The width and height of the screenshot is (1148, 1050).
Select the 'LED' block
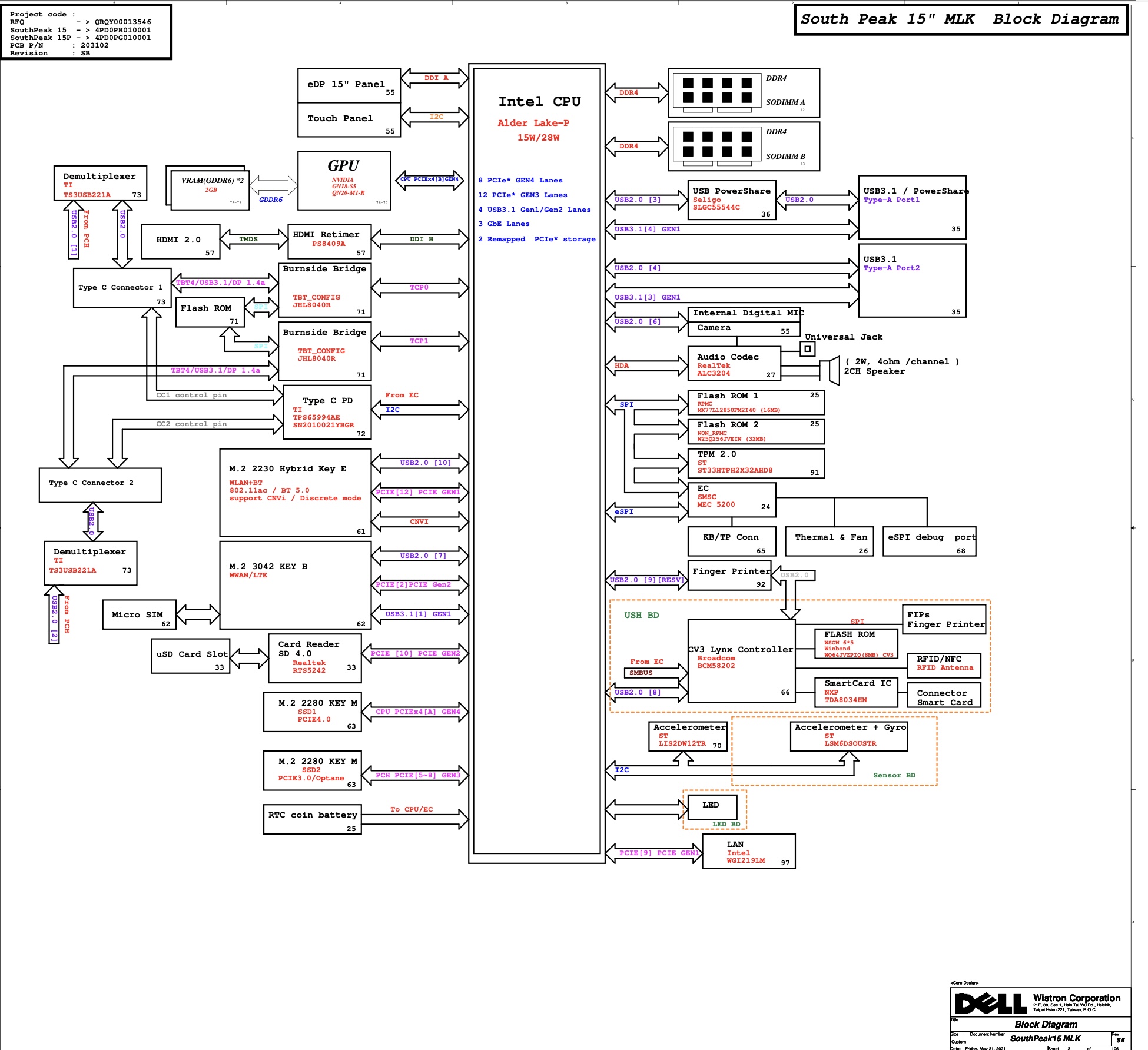point(712,807)
